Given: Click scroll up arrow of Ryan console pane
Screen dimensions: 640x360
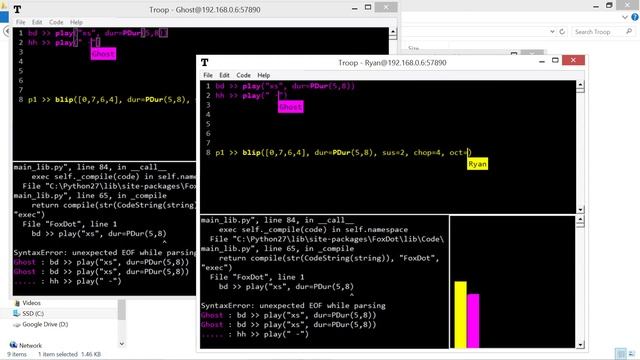Looking at the screenshot, I should point(580,220).
